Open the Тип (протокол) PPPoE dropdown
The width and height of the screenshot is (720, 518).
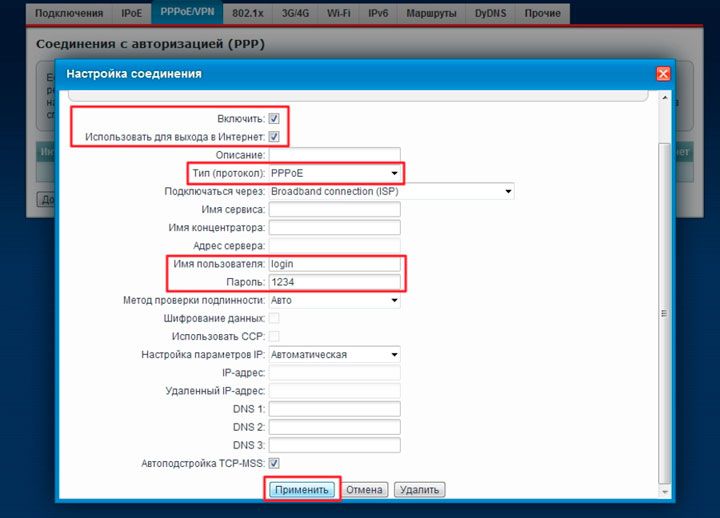click(x=334, y=173)
